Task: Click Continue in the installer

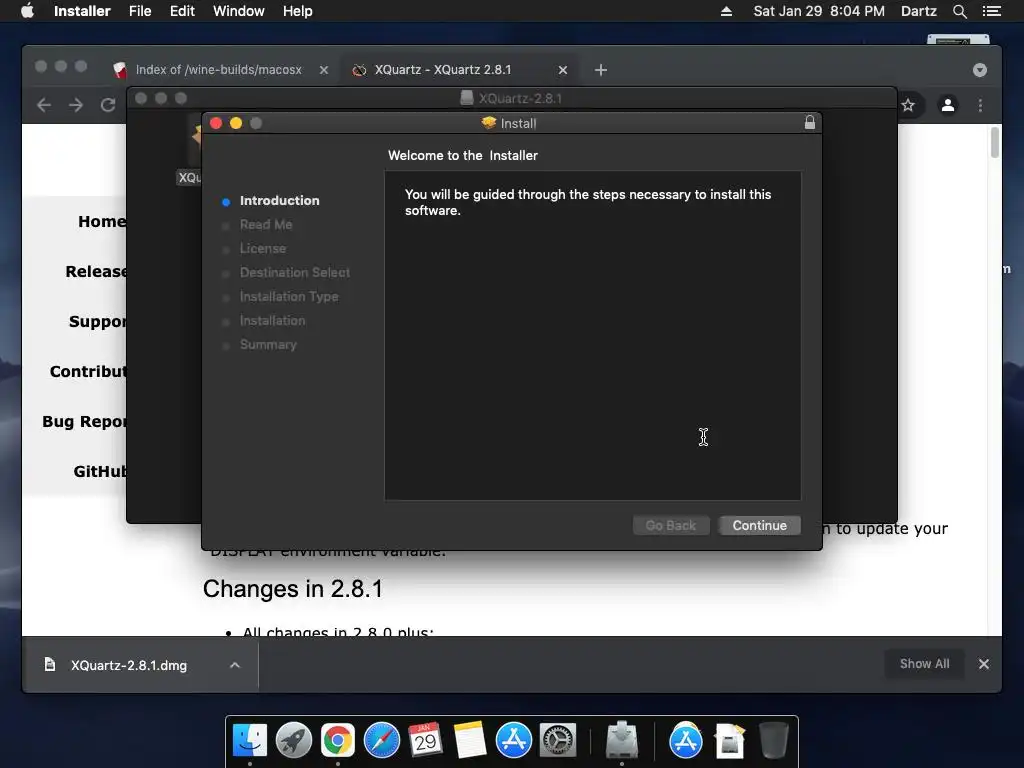Action: (760, 526)
